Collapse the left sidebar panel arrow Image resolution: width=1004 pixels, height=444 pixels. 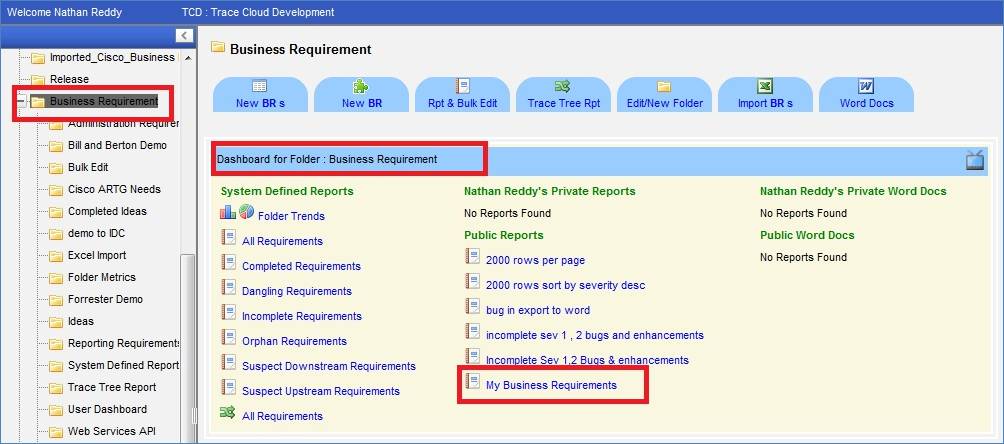tap(184, 35)
